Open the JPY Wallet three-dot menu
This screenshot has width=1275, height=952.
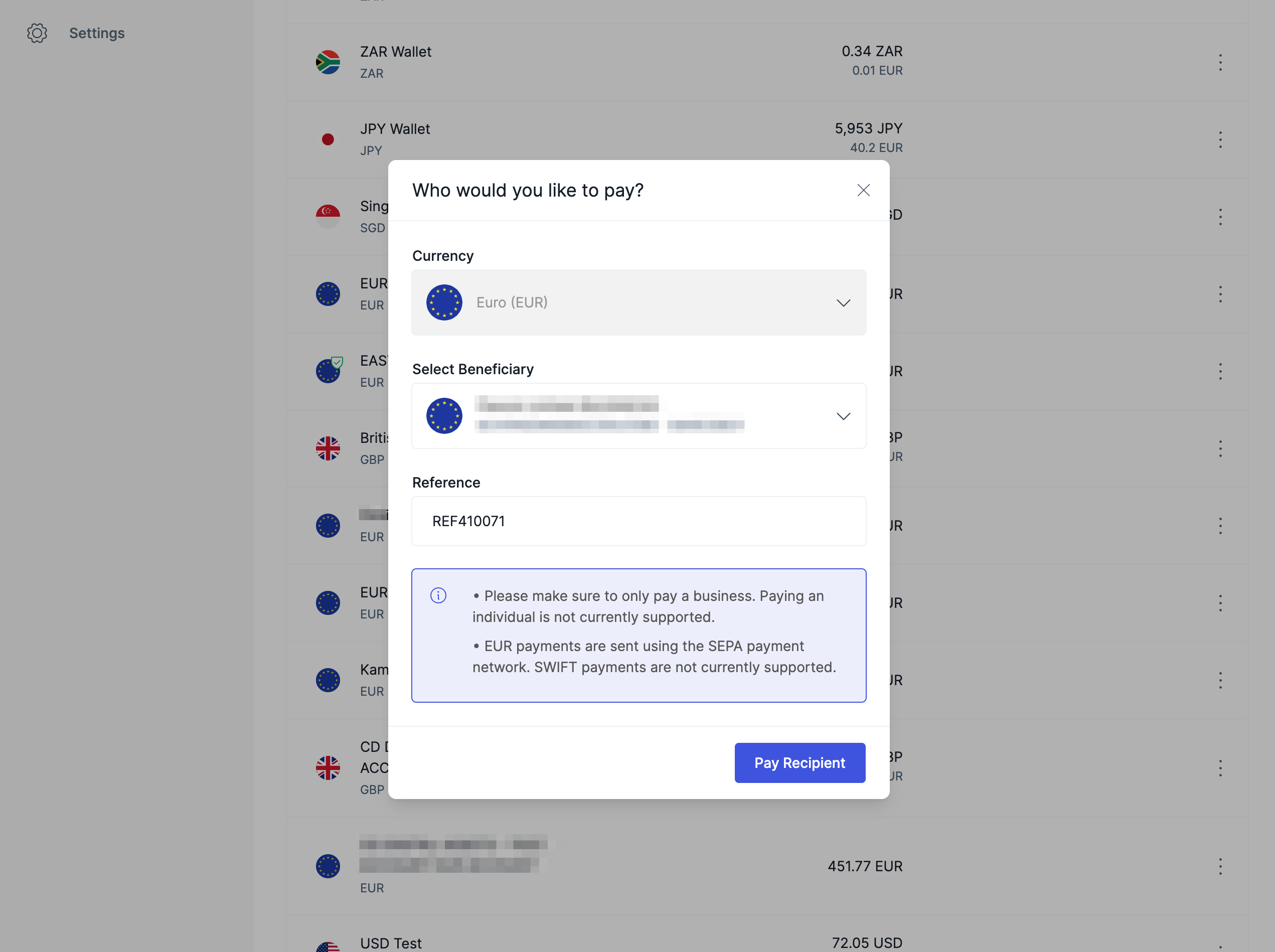coord(1220,139)
